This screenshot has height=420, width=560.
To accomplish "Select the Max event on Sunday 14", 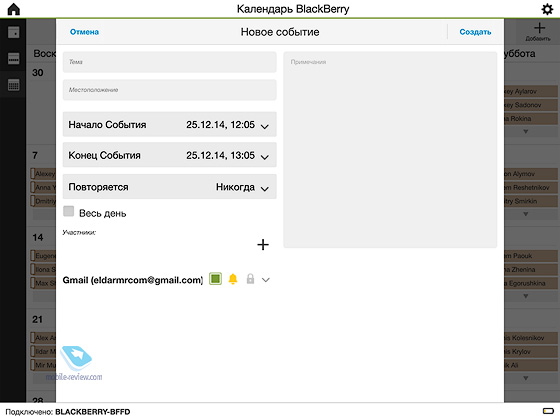I will (x=43, y=283).
